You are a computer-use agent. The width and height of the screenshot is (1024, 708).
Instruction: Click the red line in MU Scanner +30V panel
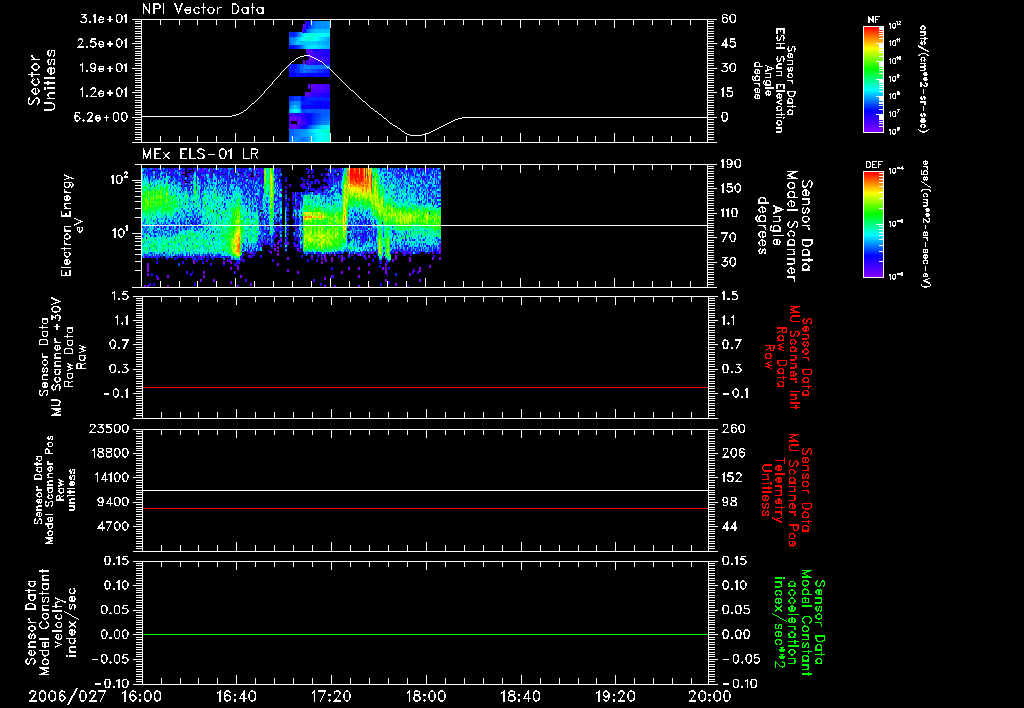424,387
